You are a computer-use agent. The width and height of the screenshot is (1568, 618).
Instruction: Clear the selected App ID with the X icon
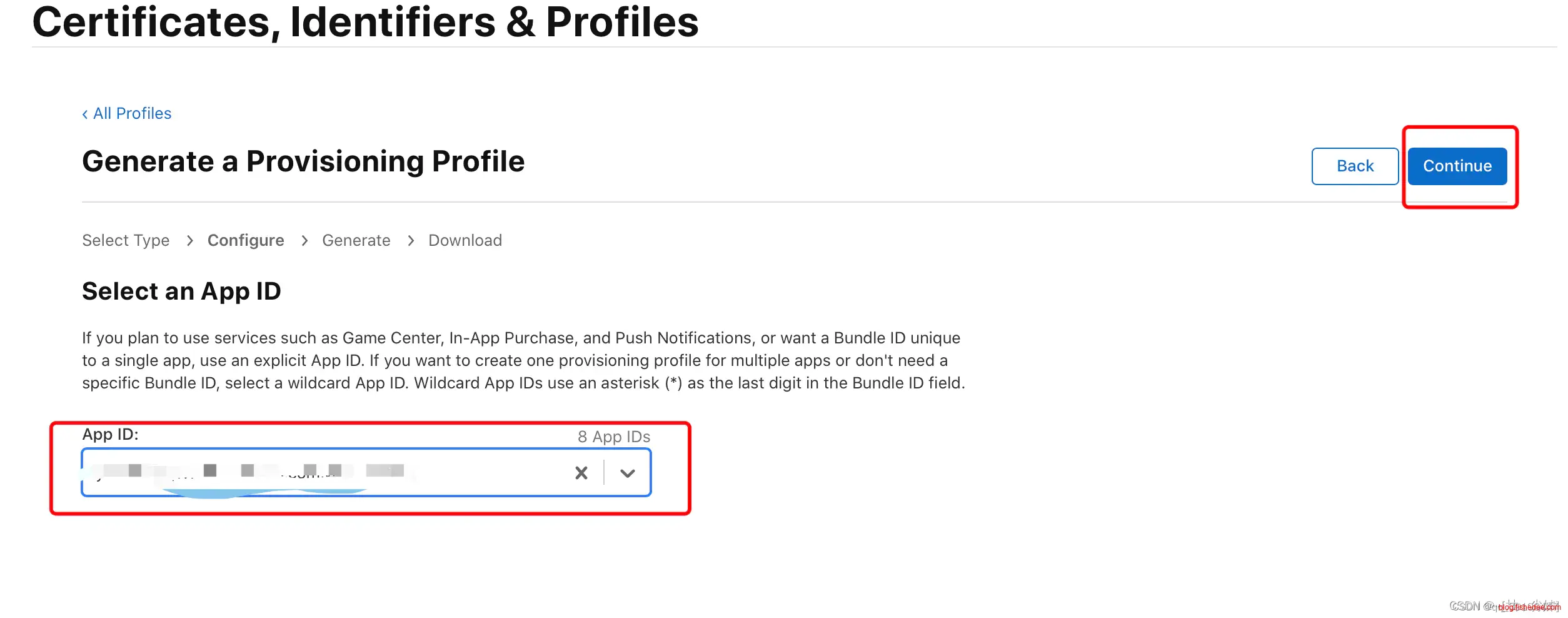pos(581,473)
